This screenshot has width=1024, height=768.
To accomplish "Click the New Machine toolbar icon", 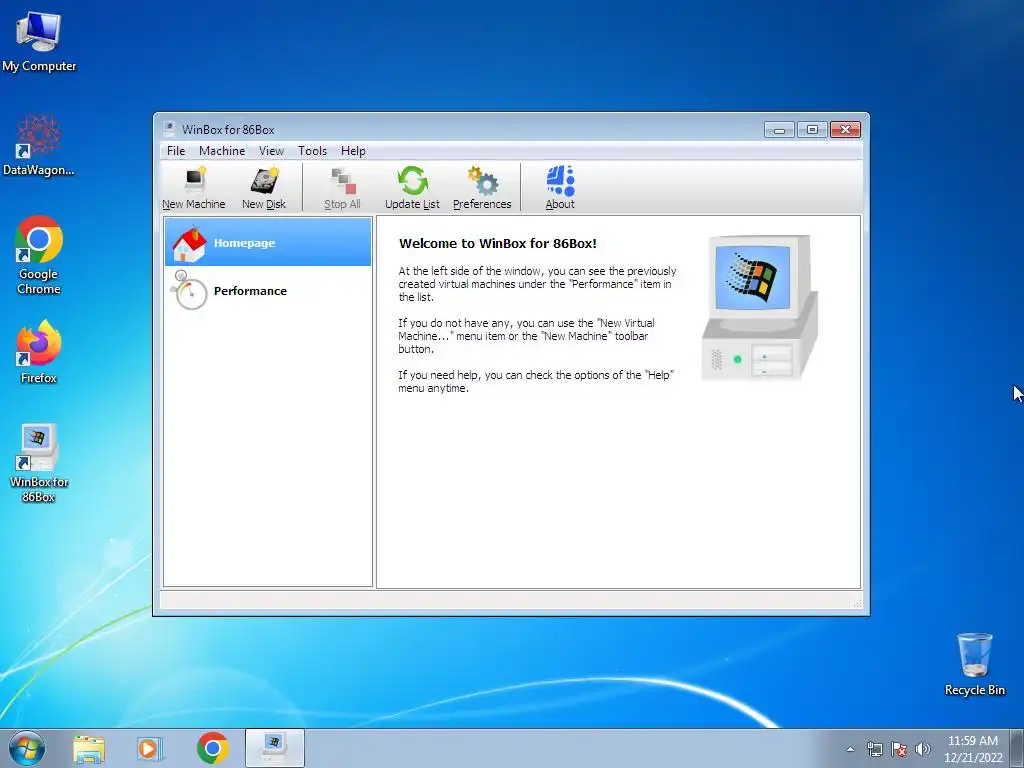I will (193, 187).
